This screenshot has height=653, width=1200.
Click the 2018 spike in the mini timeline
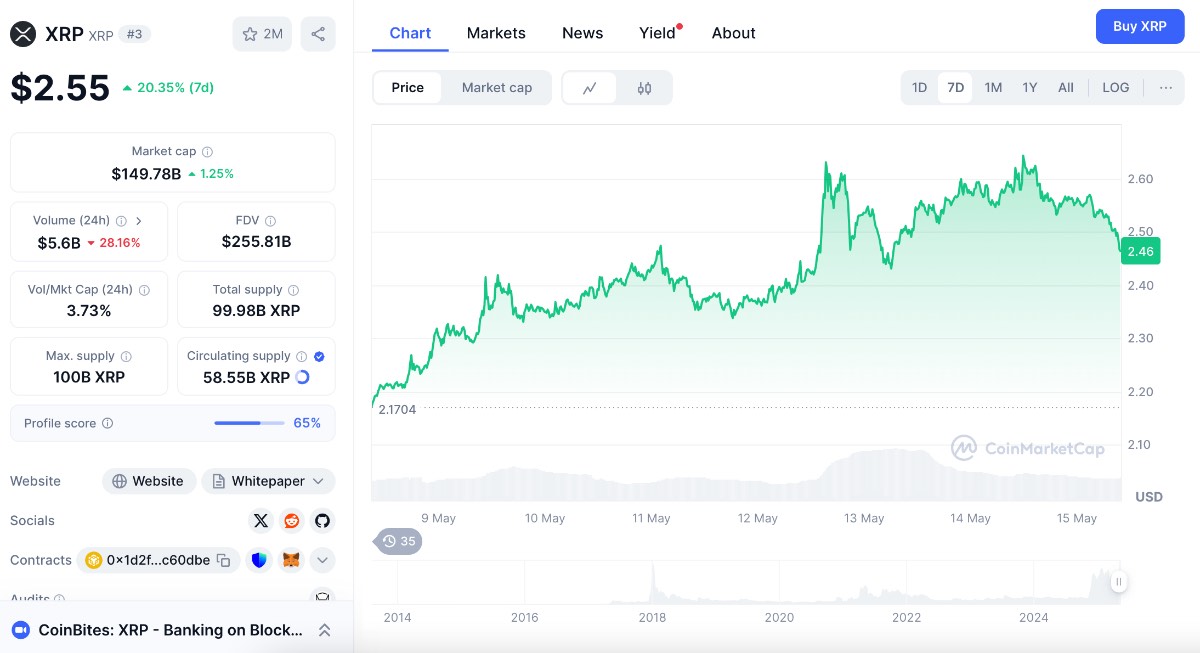652,583
